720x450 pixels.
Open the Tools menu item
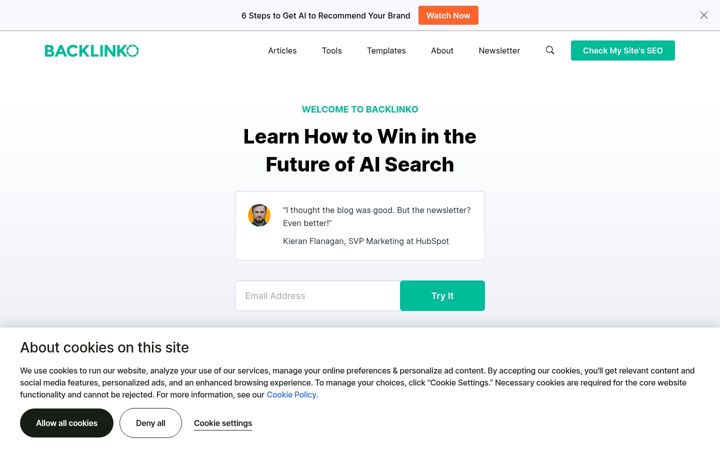pos(332,51)
